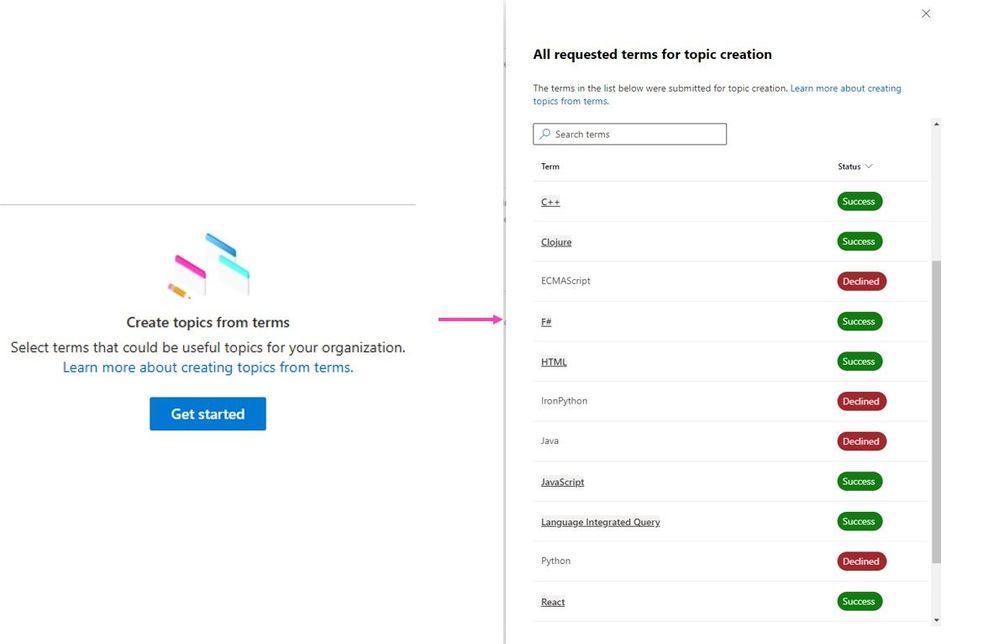Click the Declined badge for ECMAScript
The image size is (999, 644).
(x=861, y=282)
